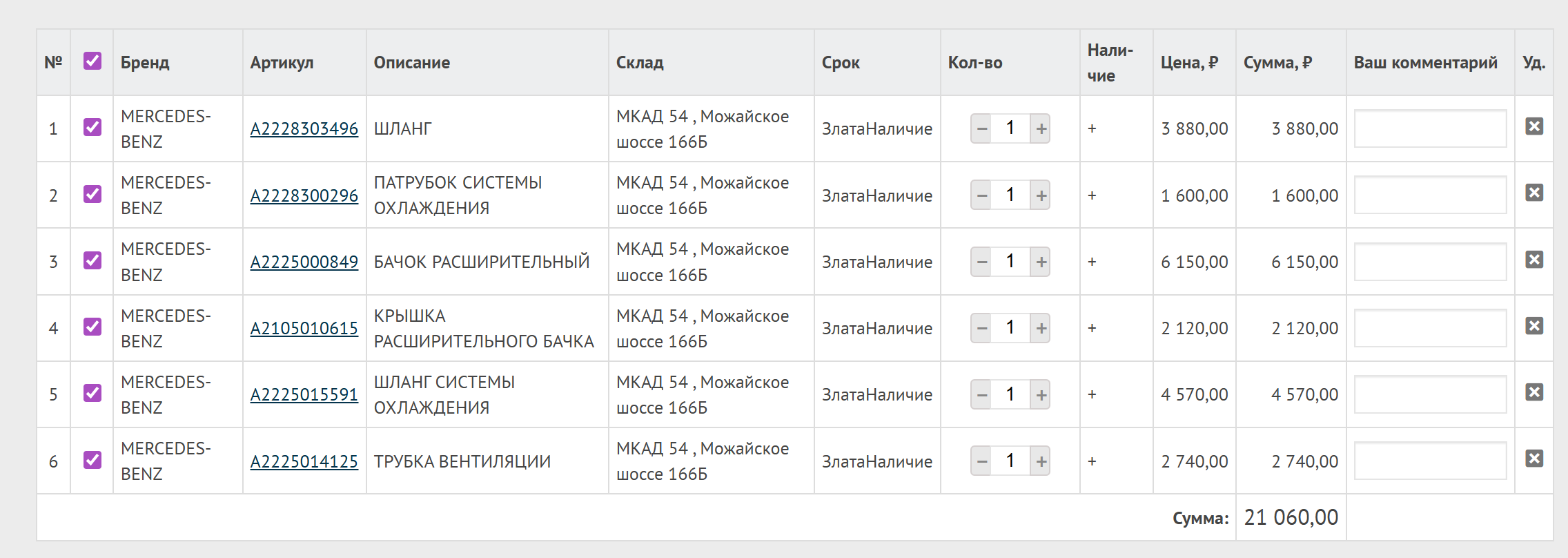1568x558 pixels.
Task: Click the Цена column header
Action: click(x=1189, y=63)
